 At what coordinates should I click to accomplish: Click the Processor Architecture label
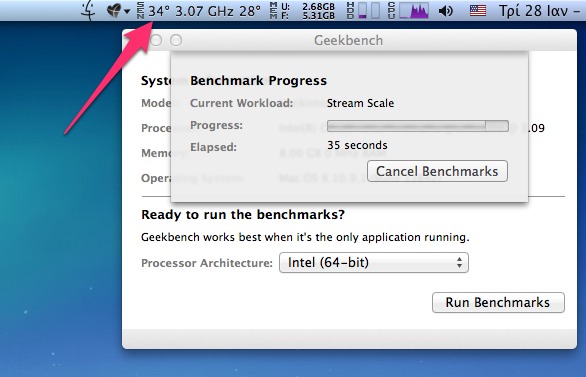tap(207, 263)
